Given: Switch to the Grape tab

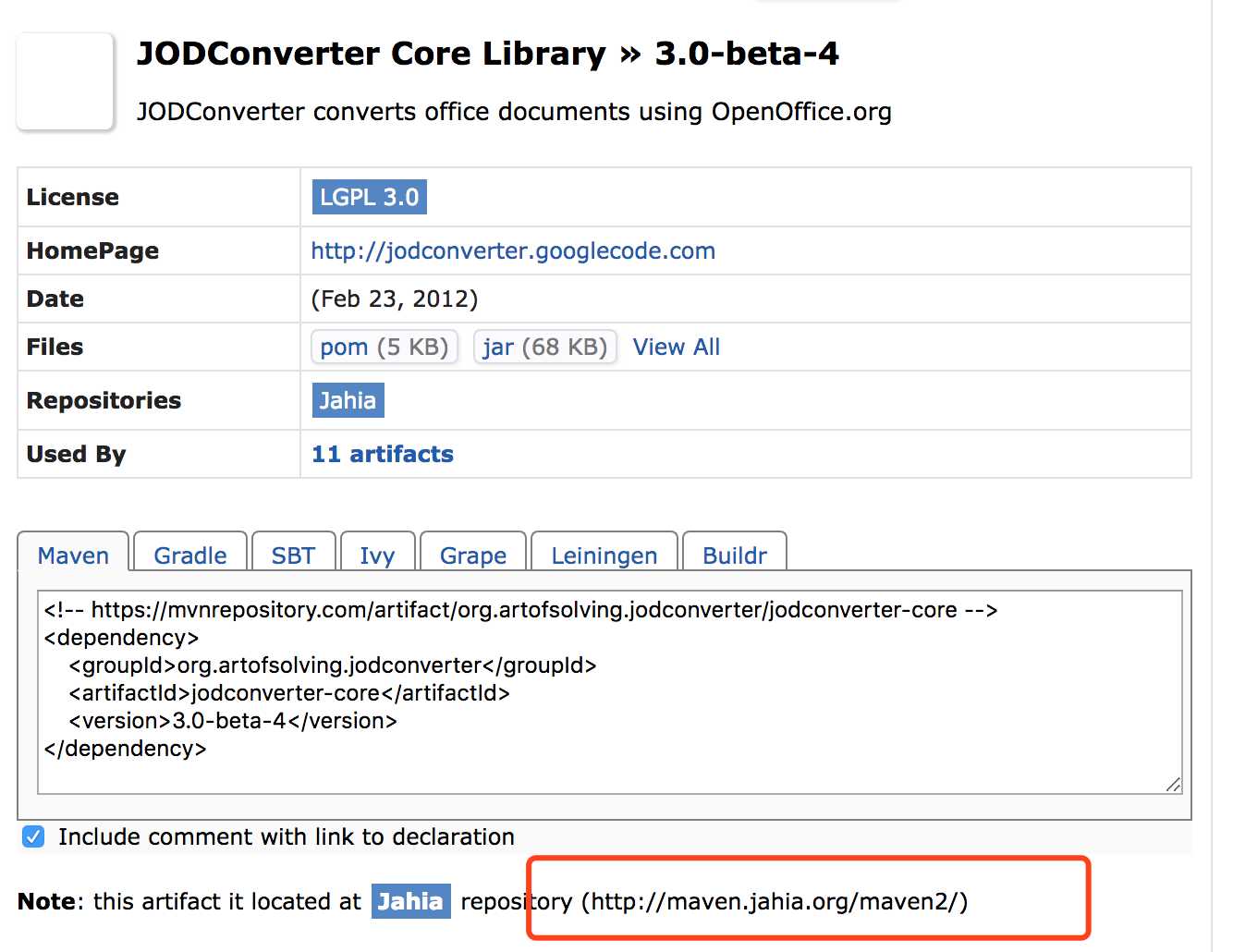Looking at the screenshot, I should (x=473, y=555).
